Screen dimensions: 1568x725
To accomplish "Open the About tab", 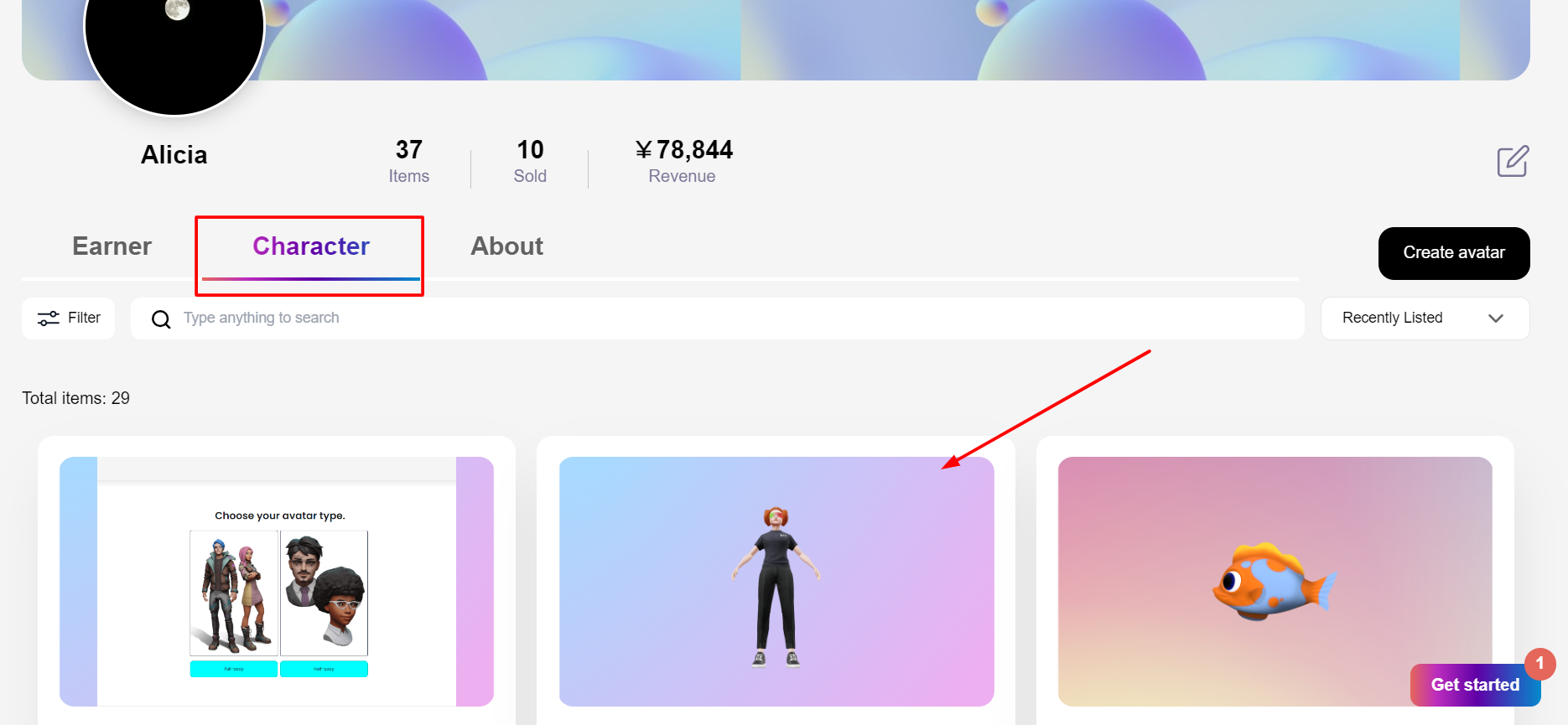I will coord(506,246).
